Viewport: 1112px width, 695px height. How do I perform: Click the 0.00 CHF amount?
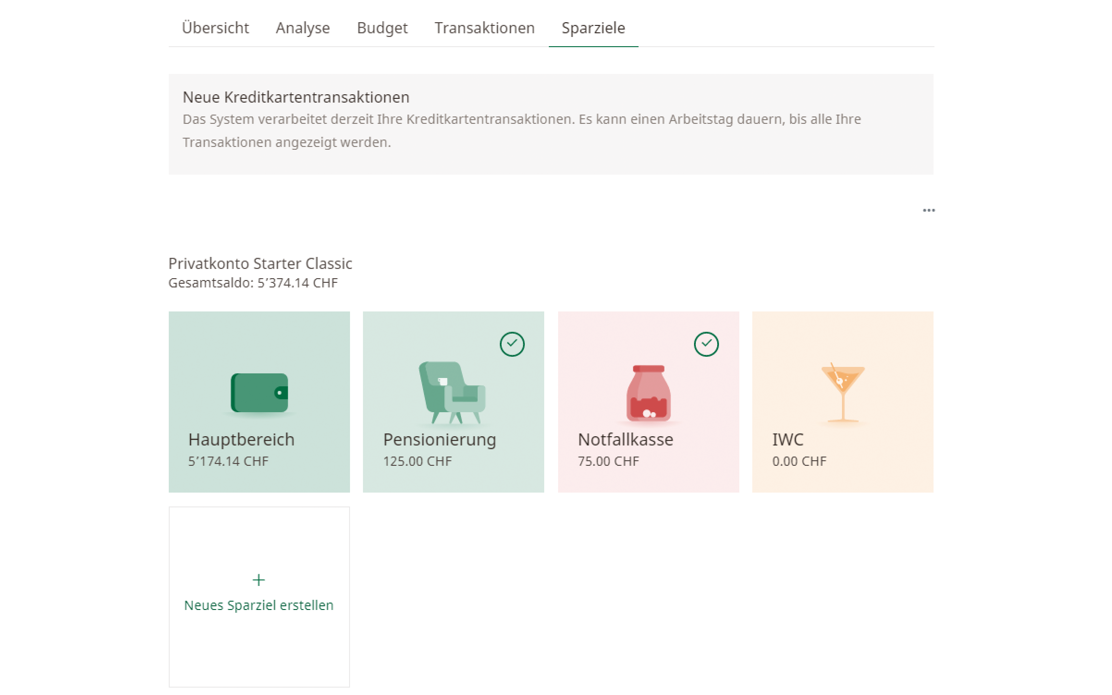coord(799,461)
